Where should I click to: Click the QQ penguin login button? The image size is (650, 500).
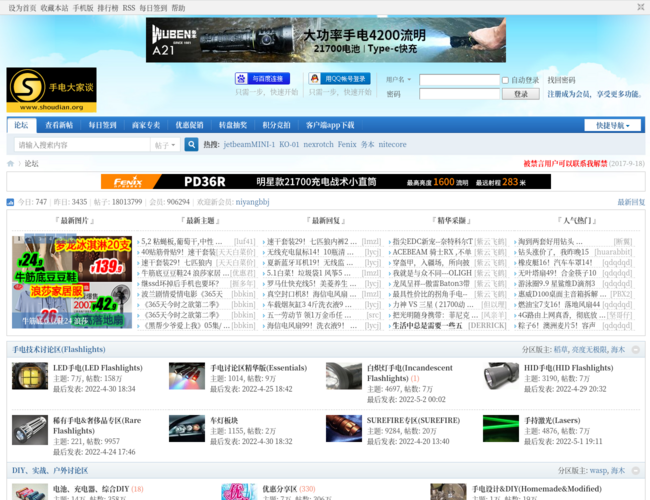[340, 78]
